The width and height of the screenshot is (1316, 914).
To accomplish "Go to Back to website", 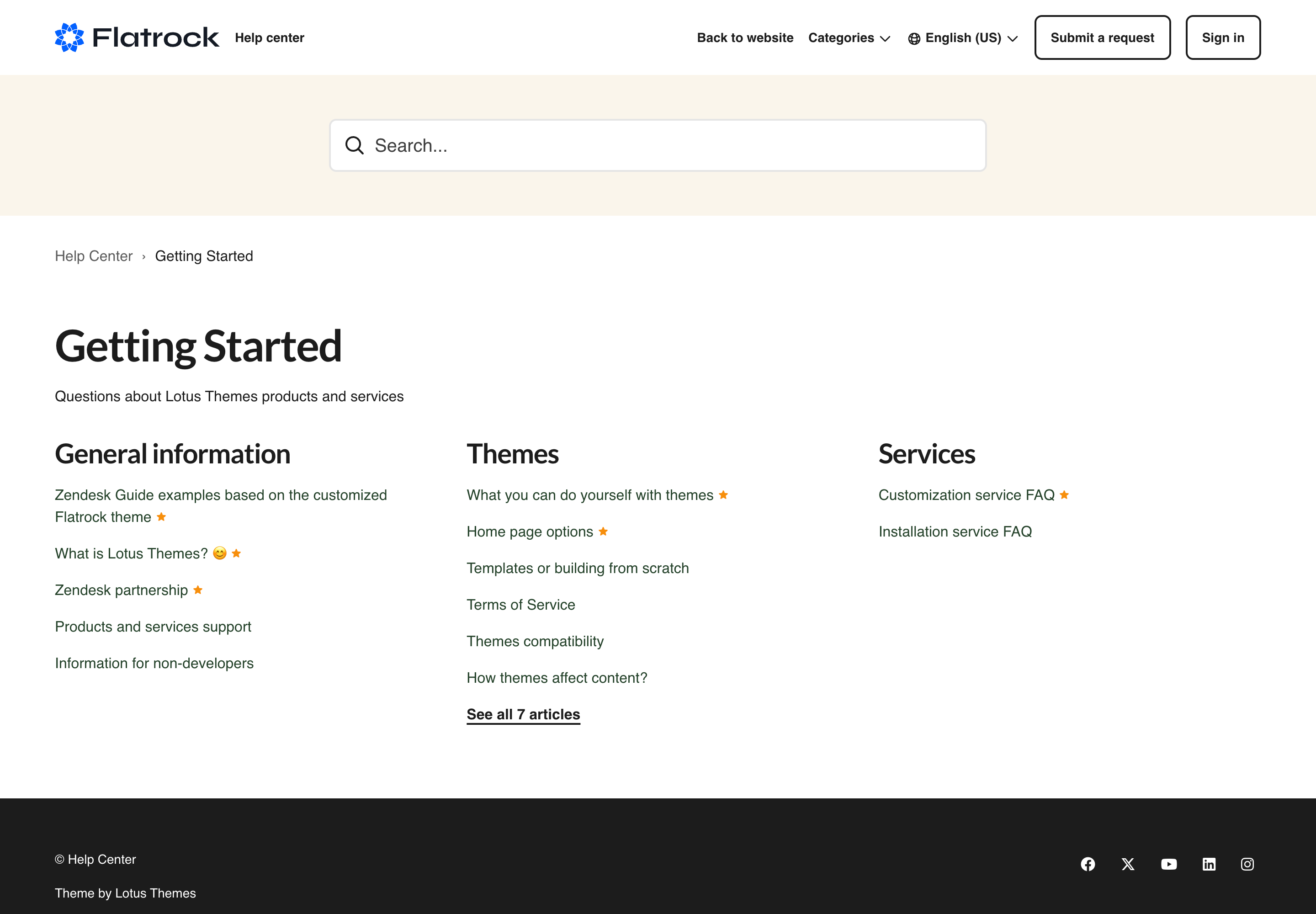I will 744,38.
